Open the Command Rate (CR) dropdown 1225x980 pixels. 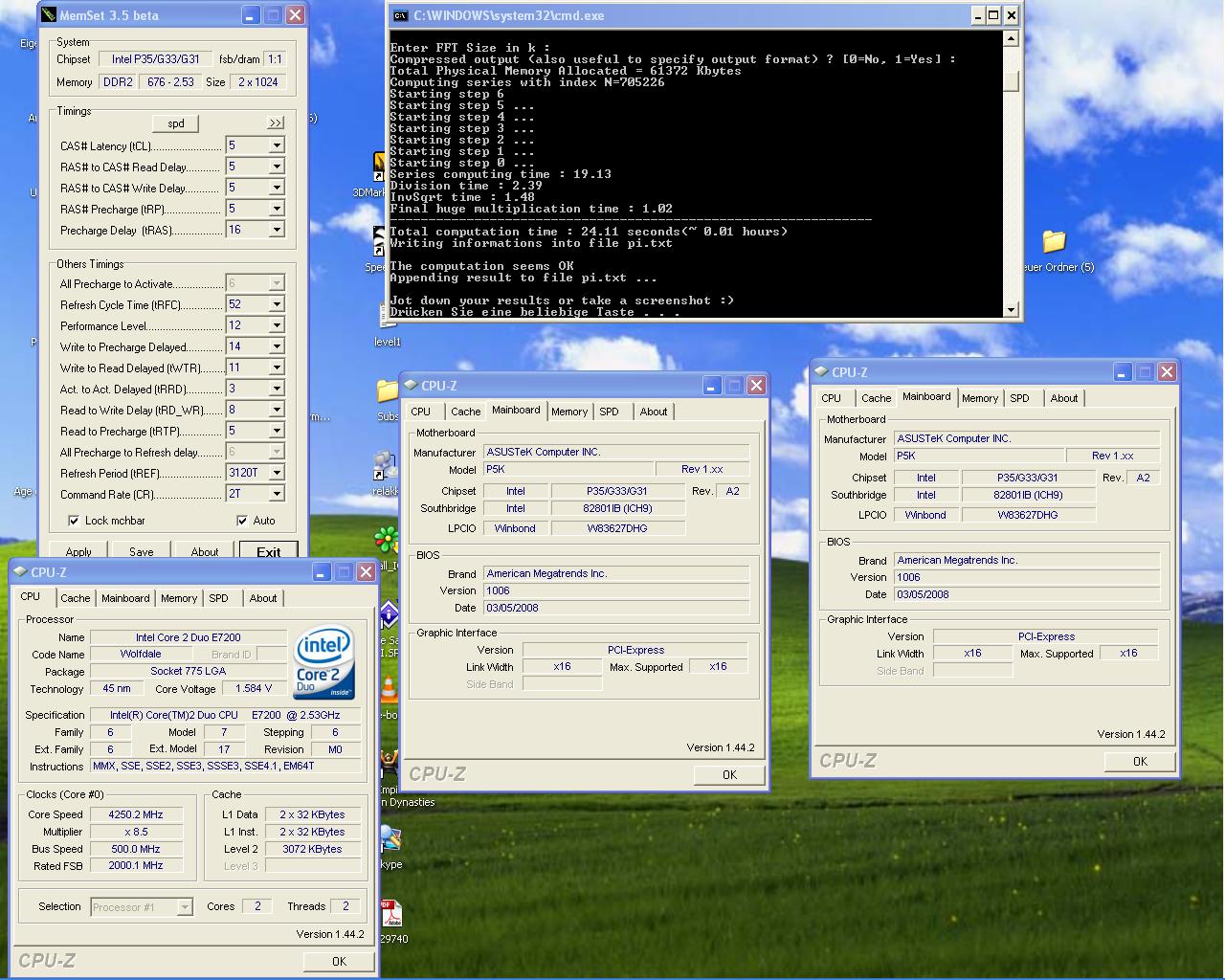(276, 494)
